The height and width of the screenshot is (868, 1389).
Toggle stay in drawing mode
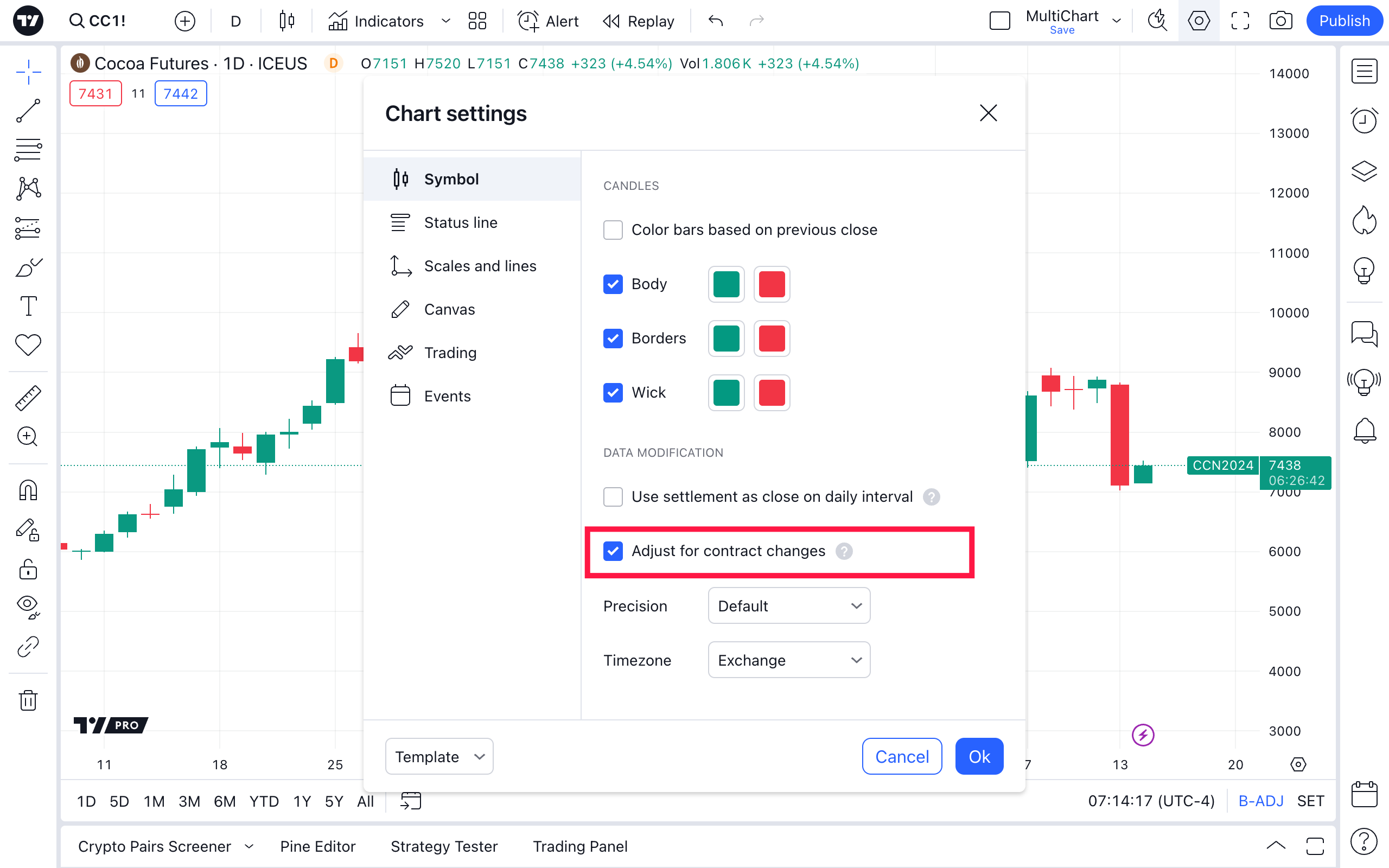28,529
